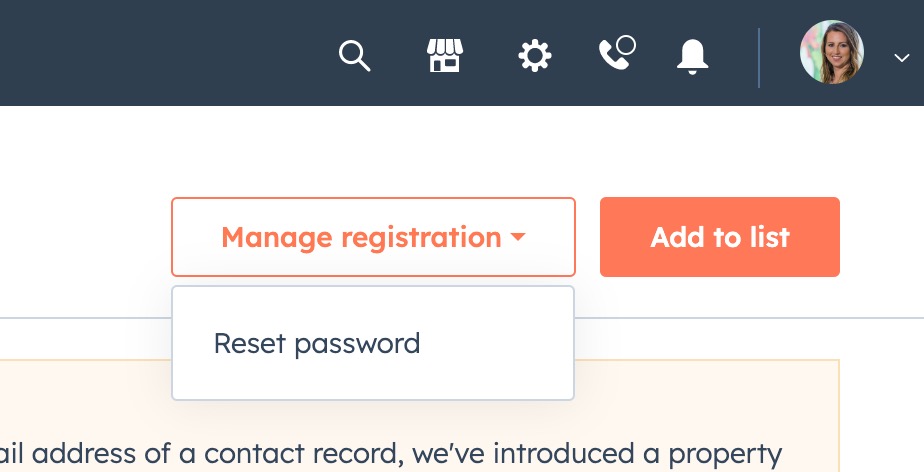Choose the Reset password dropdown option
This screenshot has width=924, height=472.
317,344
